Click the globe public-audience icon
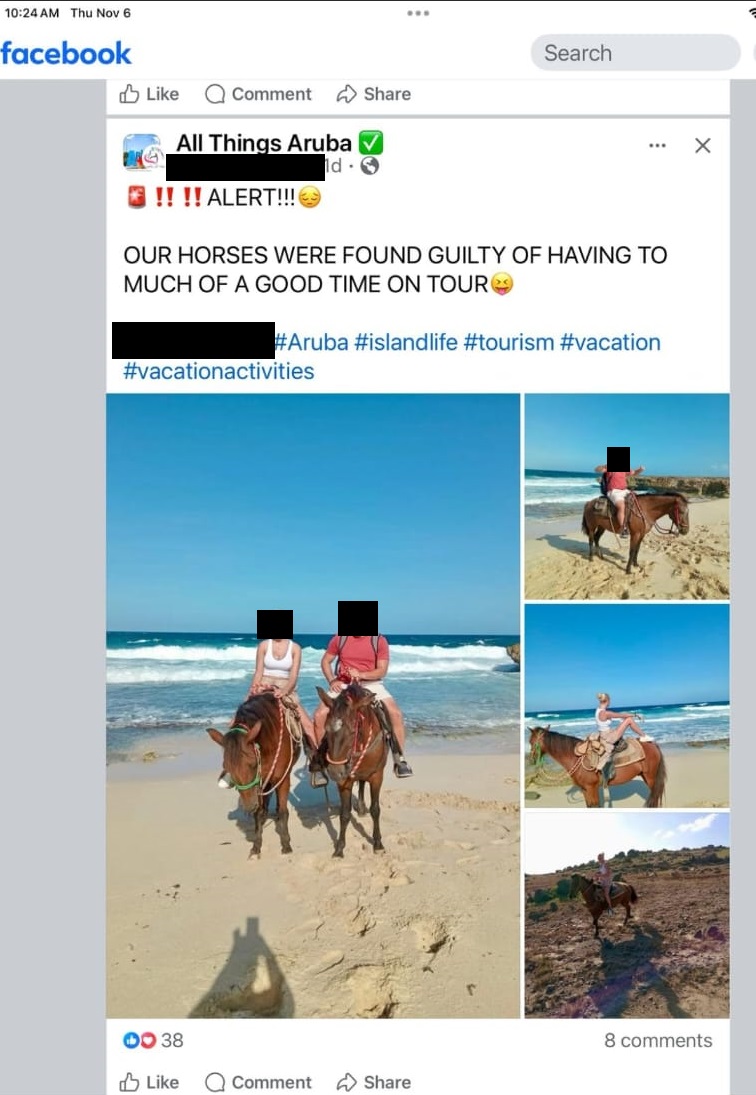 point(369,166)
